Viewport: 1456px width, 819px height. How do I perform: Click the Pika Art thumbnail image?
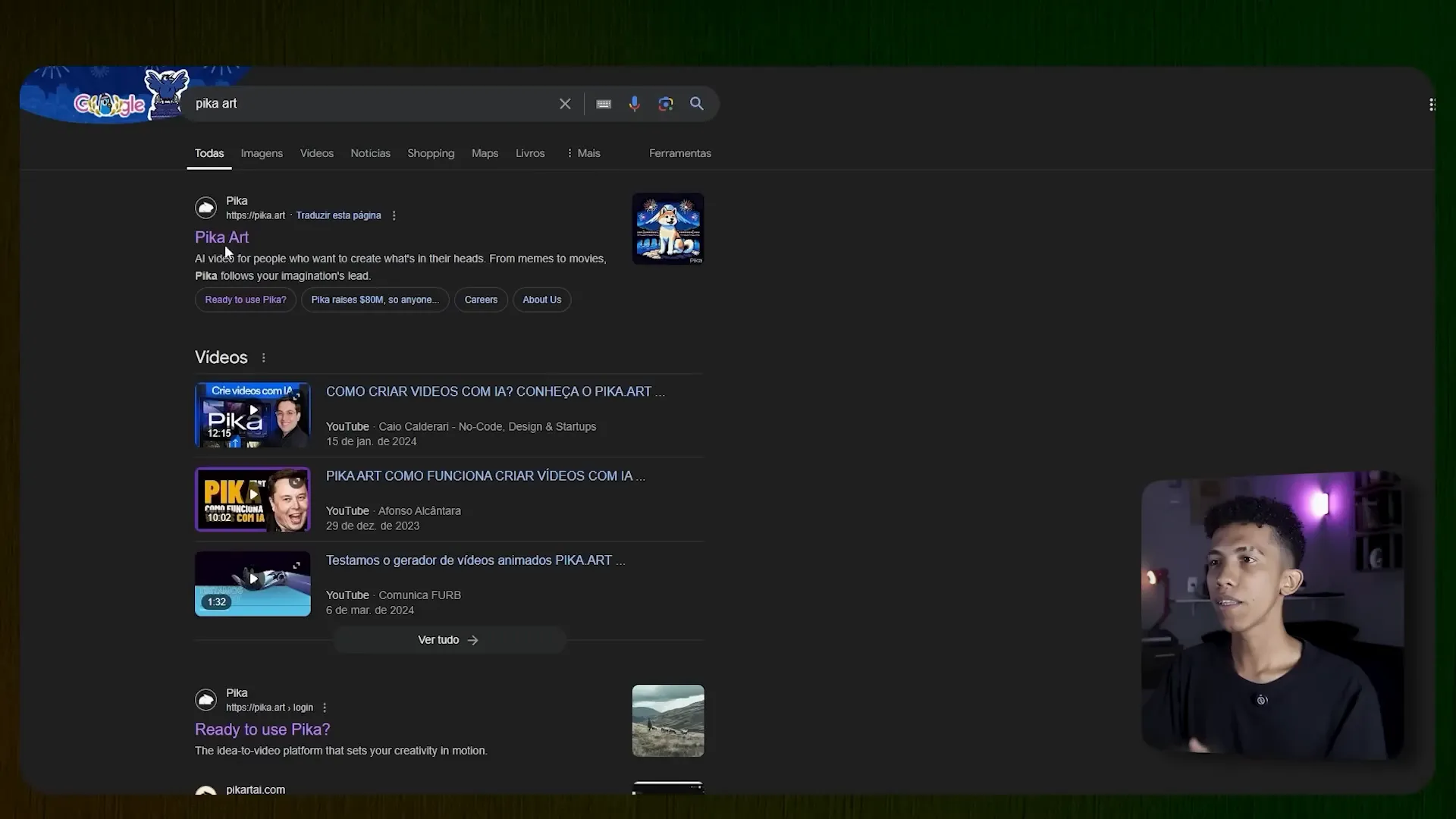click(668, 228)
